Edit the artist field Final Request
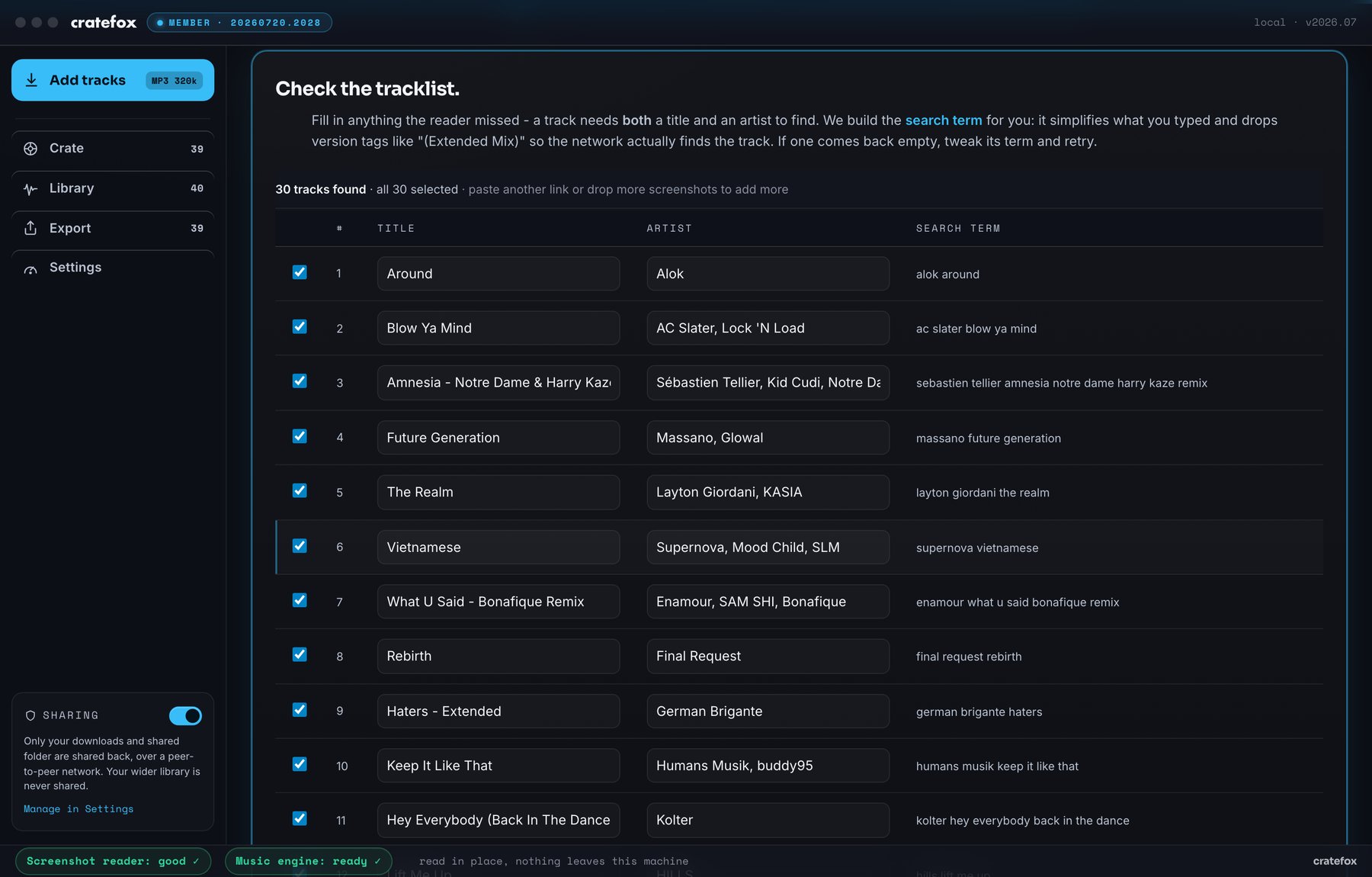Screen dimensions: 1372x877 tap(768, 656)
